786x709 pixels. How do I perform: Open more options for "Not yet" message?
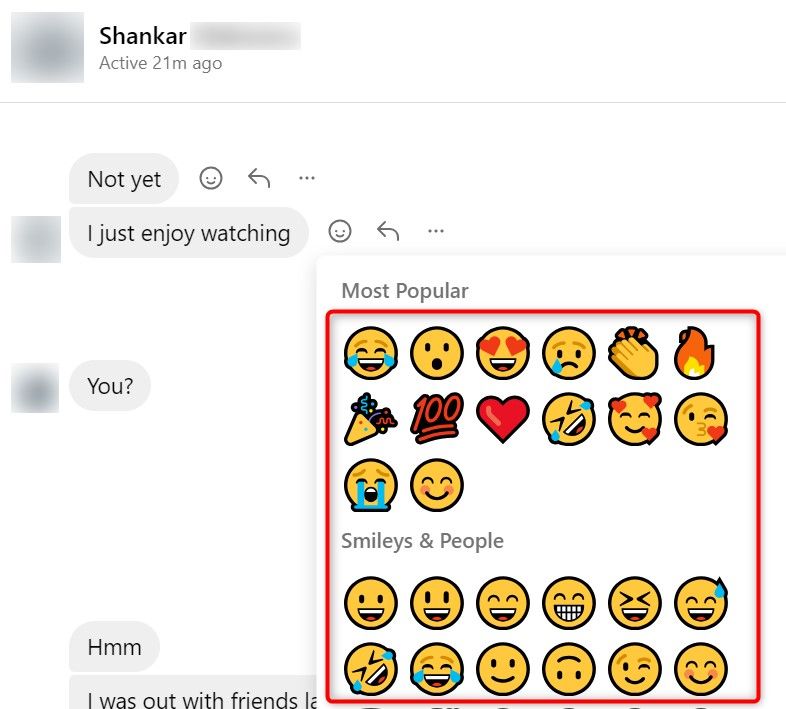pyautogui.click(x=307, y=178)
